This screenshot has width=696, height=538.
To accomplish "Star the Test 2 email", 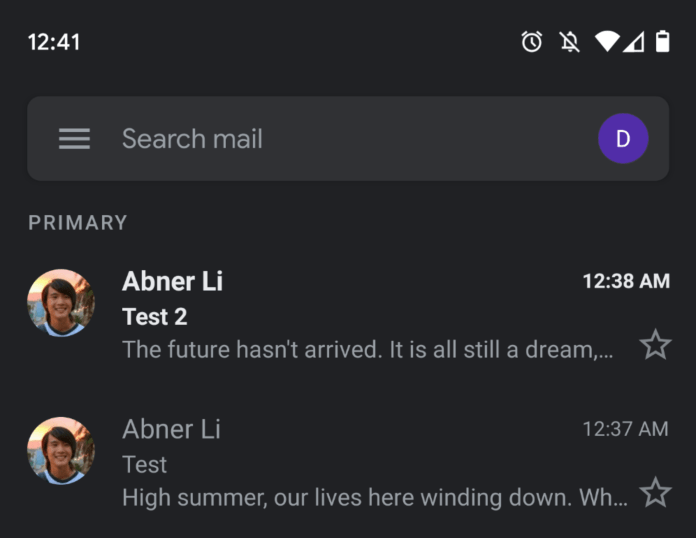I will pos(655,344).
